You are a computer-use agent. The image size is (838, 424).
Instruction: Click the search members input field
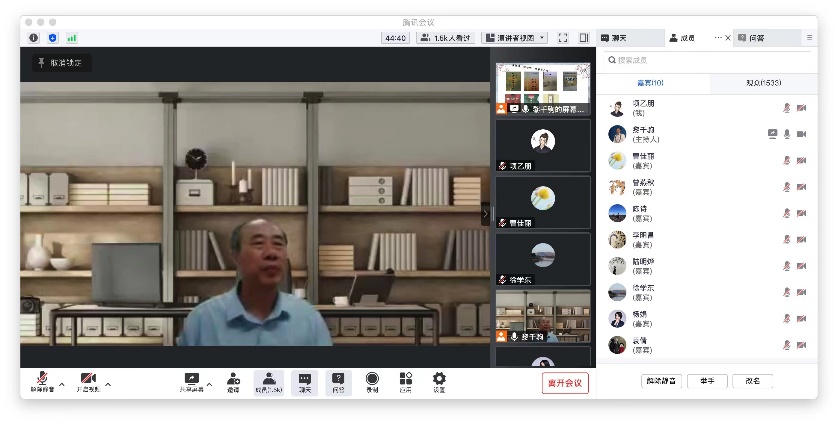tap(705, 60)
